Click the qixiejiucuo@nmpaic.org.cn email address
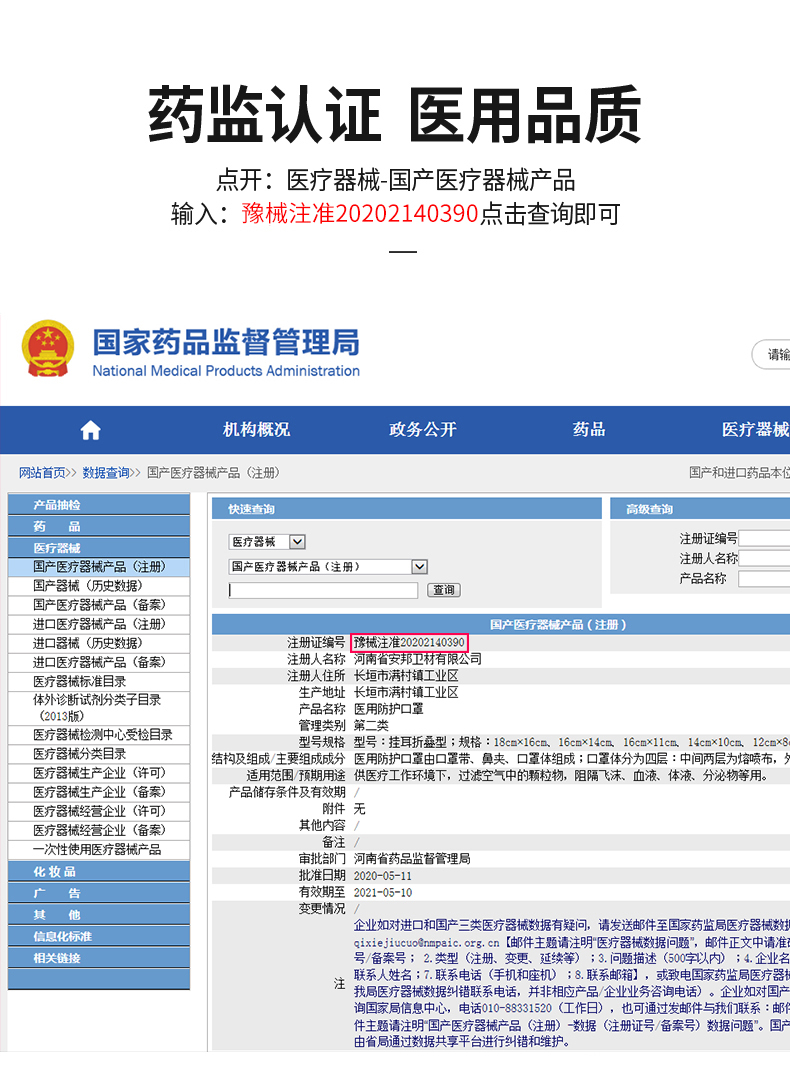Screen dimensions: 790x1092 pos(426,942)
